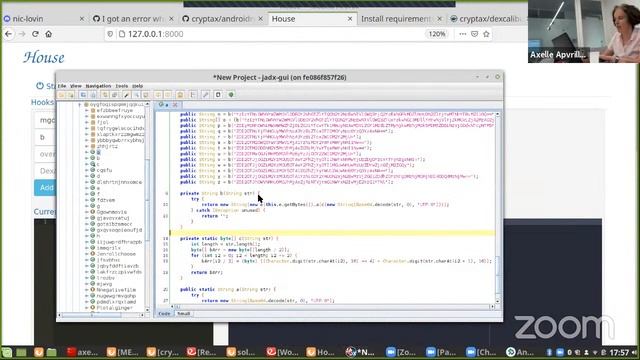Viewport: 640px width, 360px height.
Task: Open the jadx '*N...' taskbar item
Action: [x=360, y=352]
